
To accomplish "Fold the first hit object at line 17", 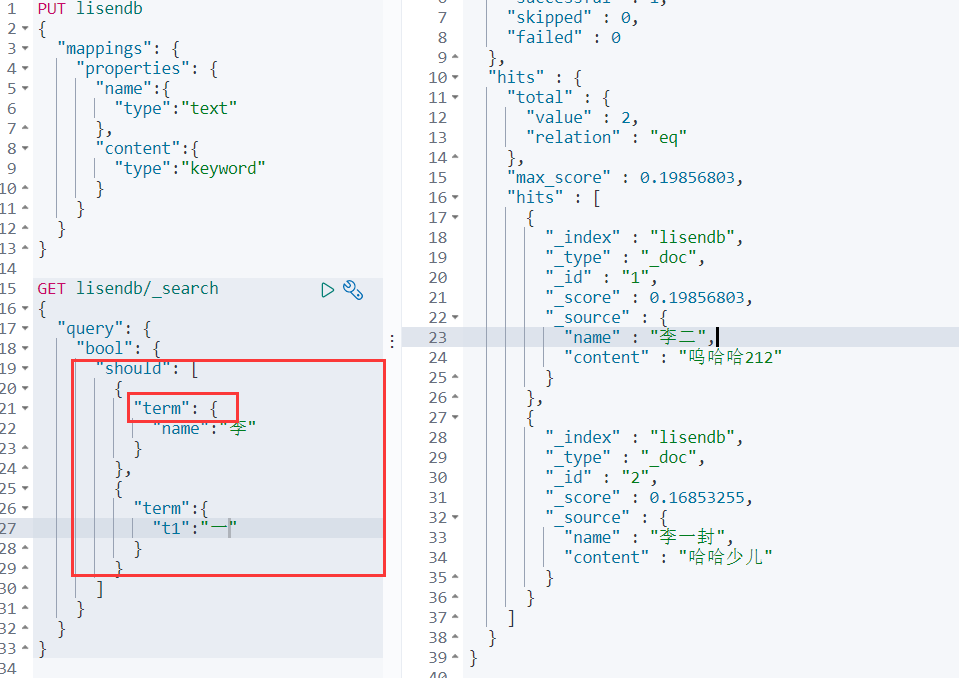I will click(455, 218).
